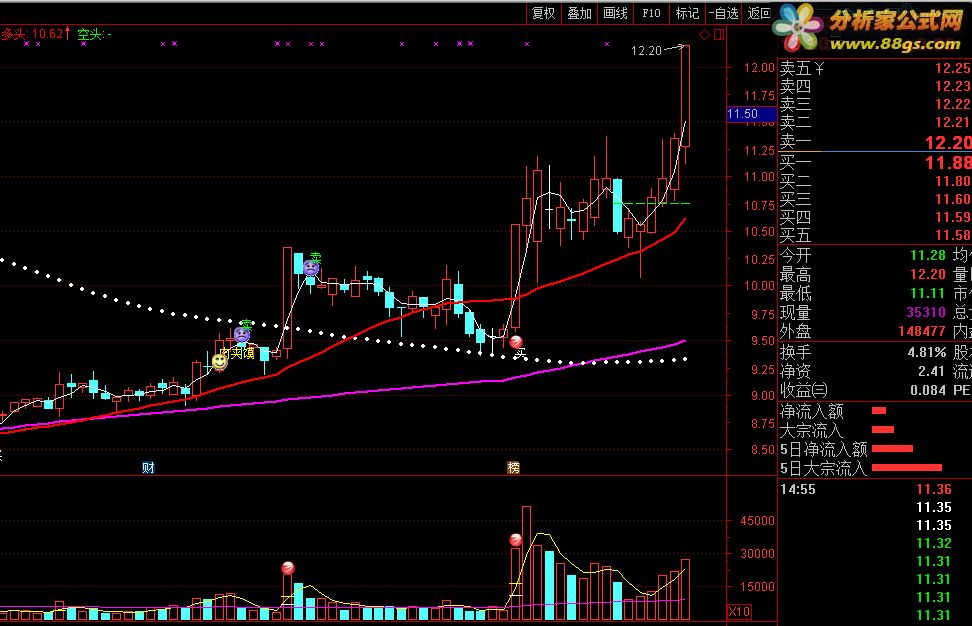The height and width of the screenshot is (626, 972).
Task: Click the 财 info marker at chart bottom
Action: tap(148, 467)
